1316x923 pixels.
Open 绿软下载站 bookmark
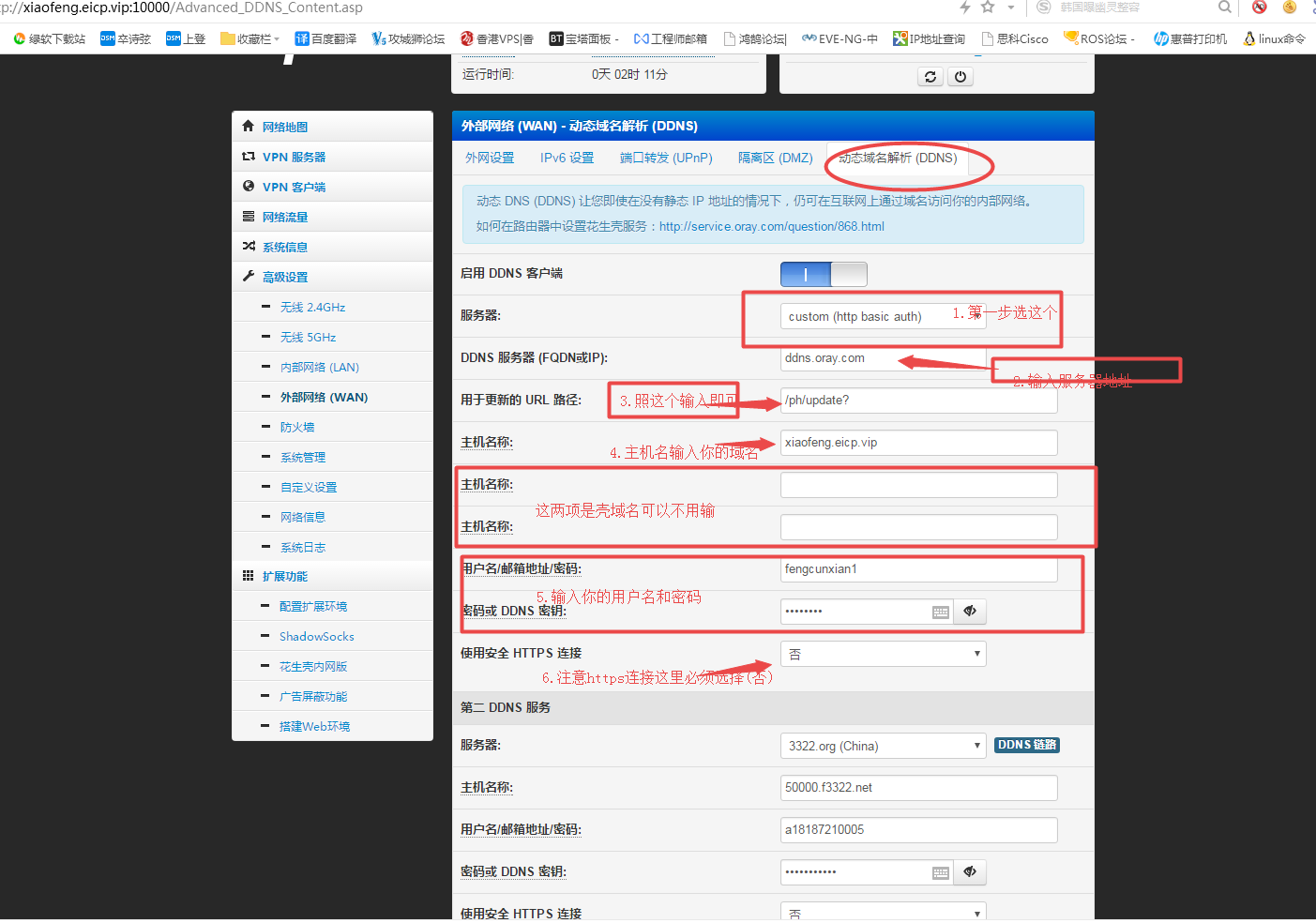point(50,38)
